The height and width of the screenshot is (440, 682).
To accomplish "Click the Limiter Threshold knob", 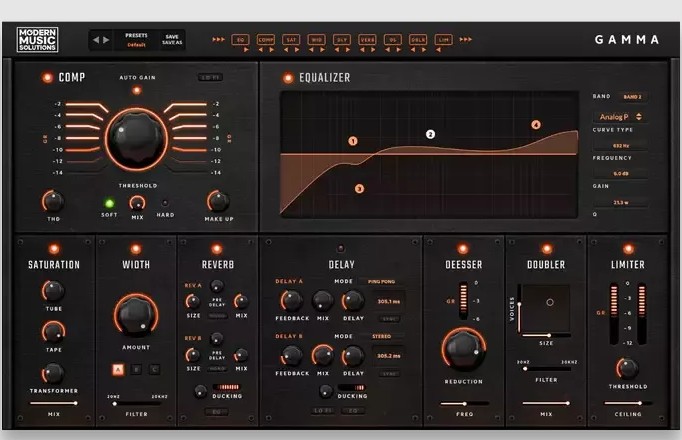I will (627, 367).
